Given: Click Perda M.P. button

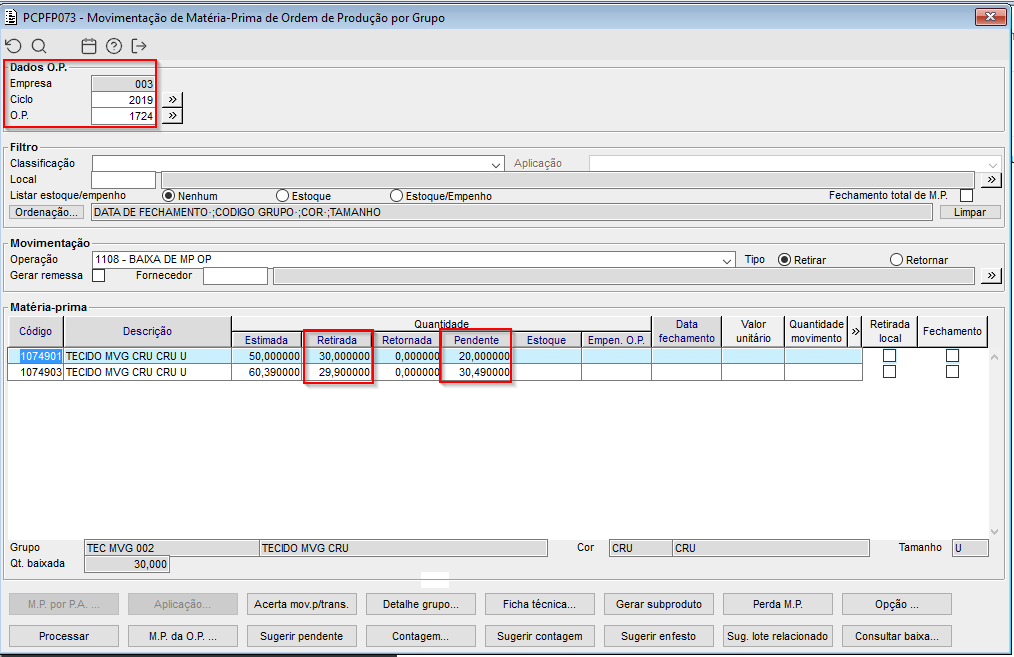Looking at the screenshot, I should (778, 604).
